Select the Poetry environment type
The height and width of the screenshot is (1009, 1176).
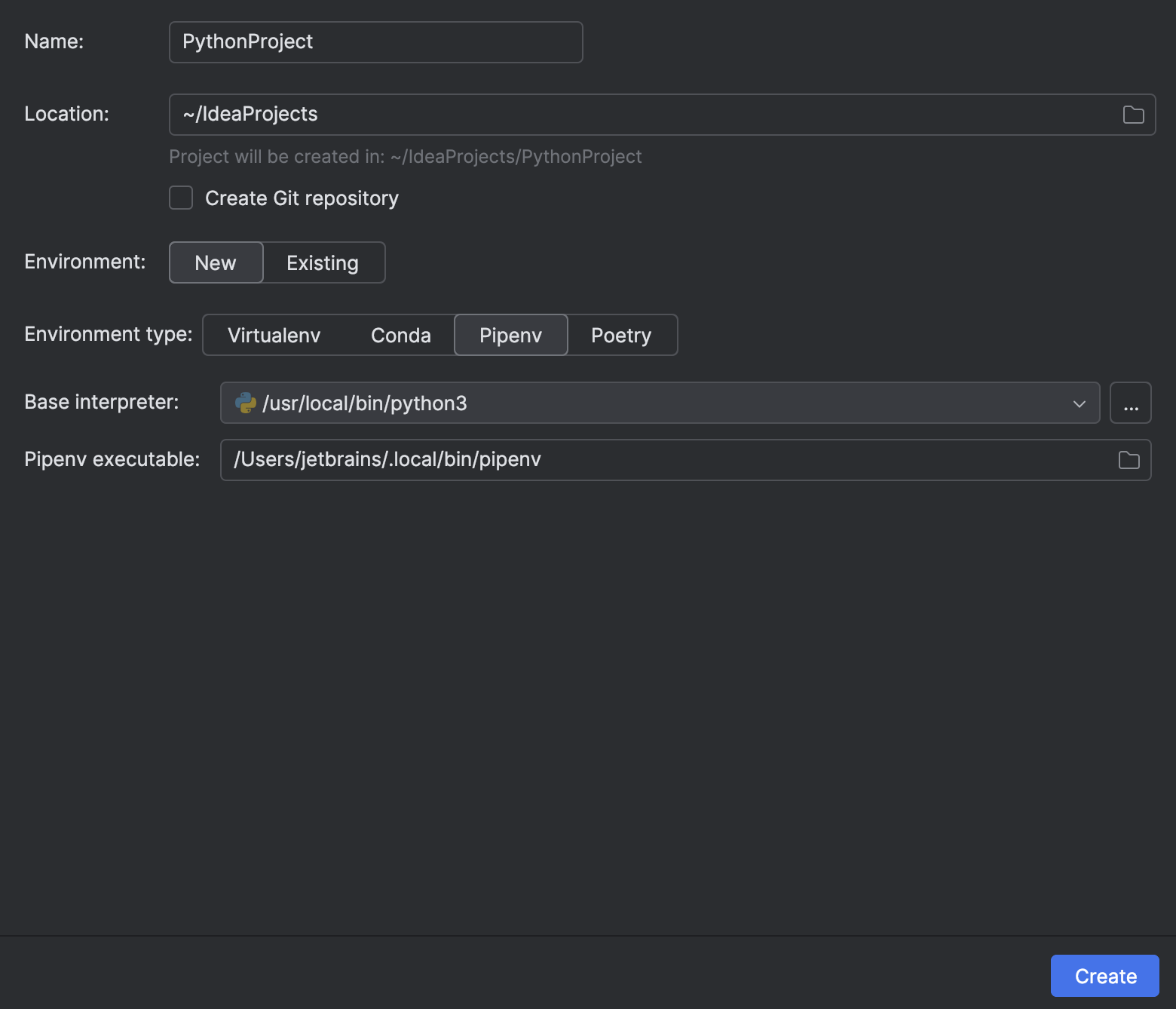click(x=620, y=335)
